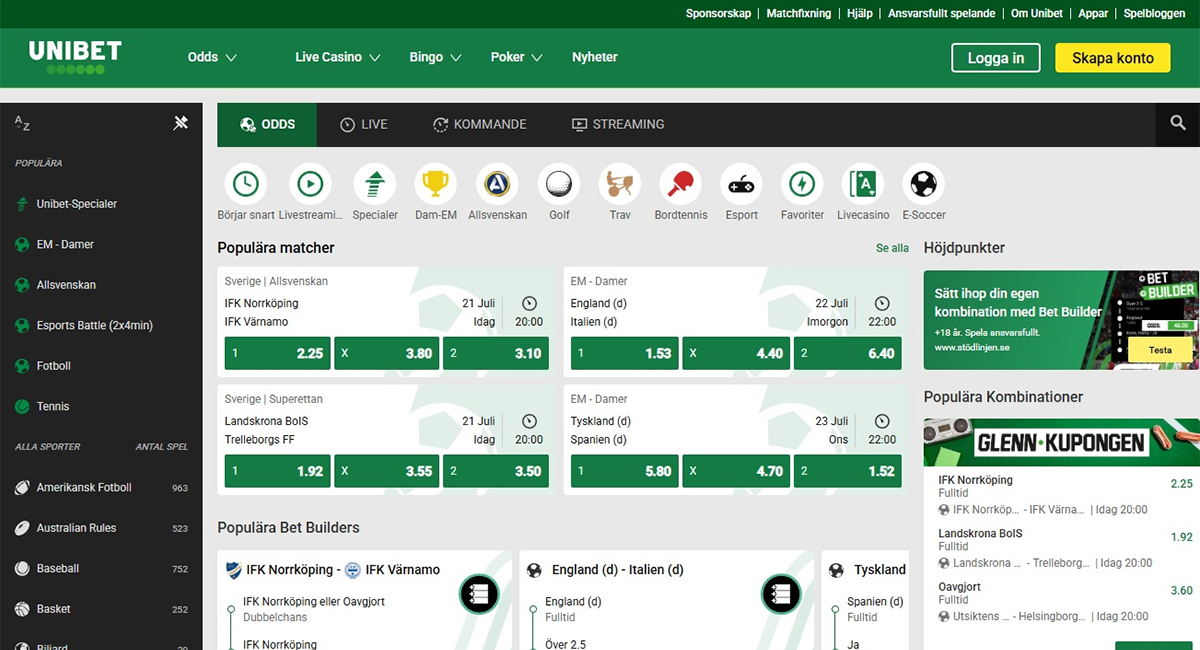Click the Se alla link
1200x650 pixels.
point(892,248)
